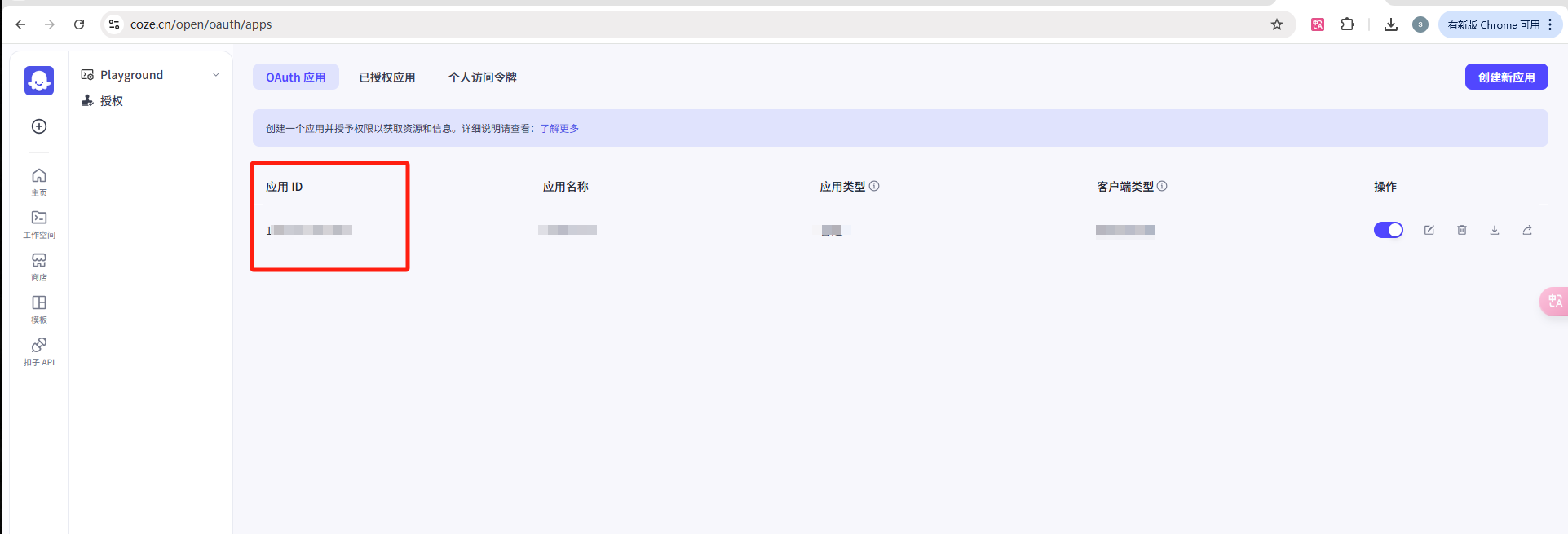
Task: Click the edit icon in the app row
Action: pyautogui.click(x=1429, y=230)
